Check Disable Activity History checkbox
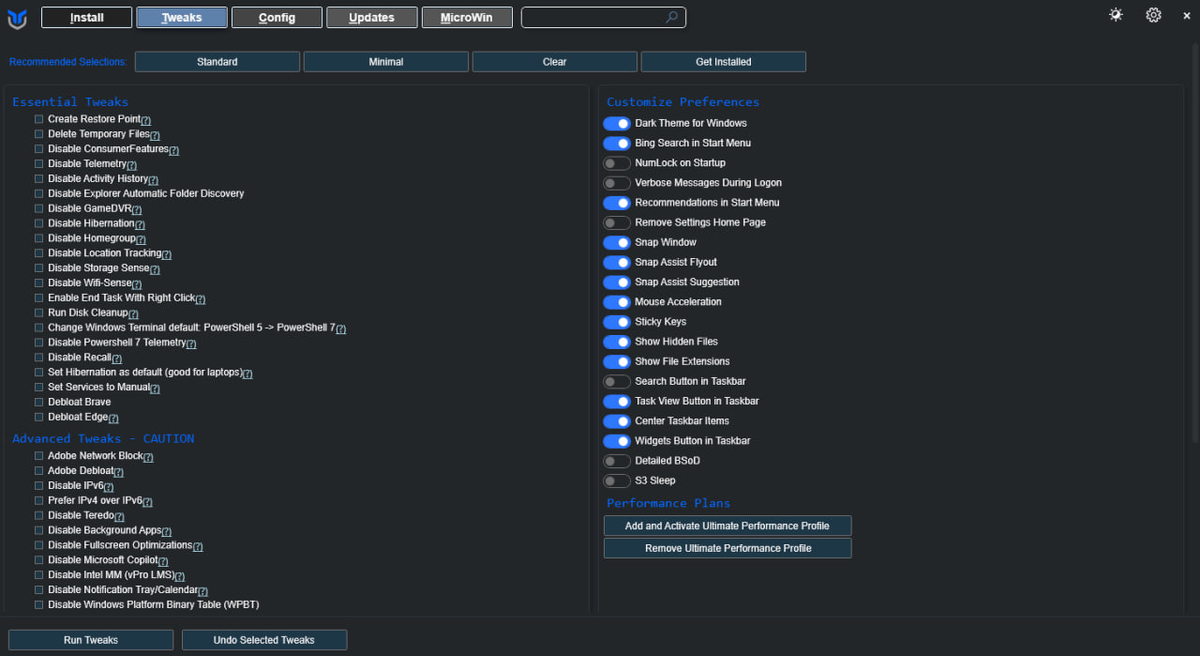Viewport: 1200px width, 656px height. (39, 179)
